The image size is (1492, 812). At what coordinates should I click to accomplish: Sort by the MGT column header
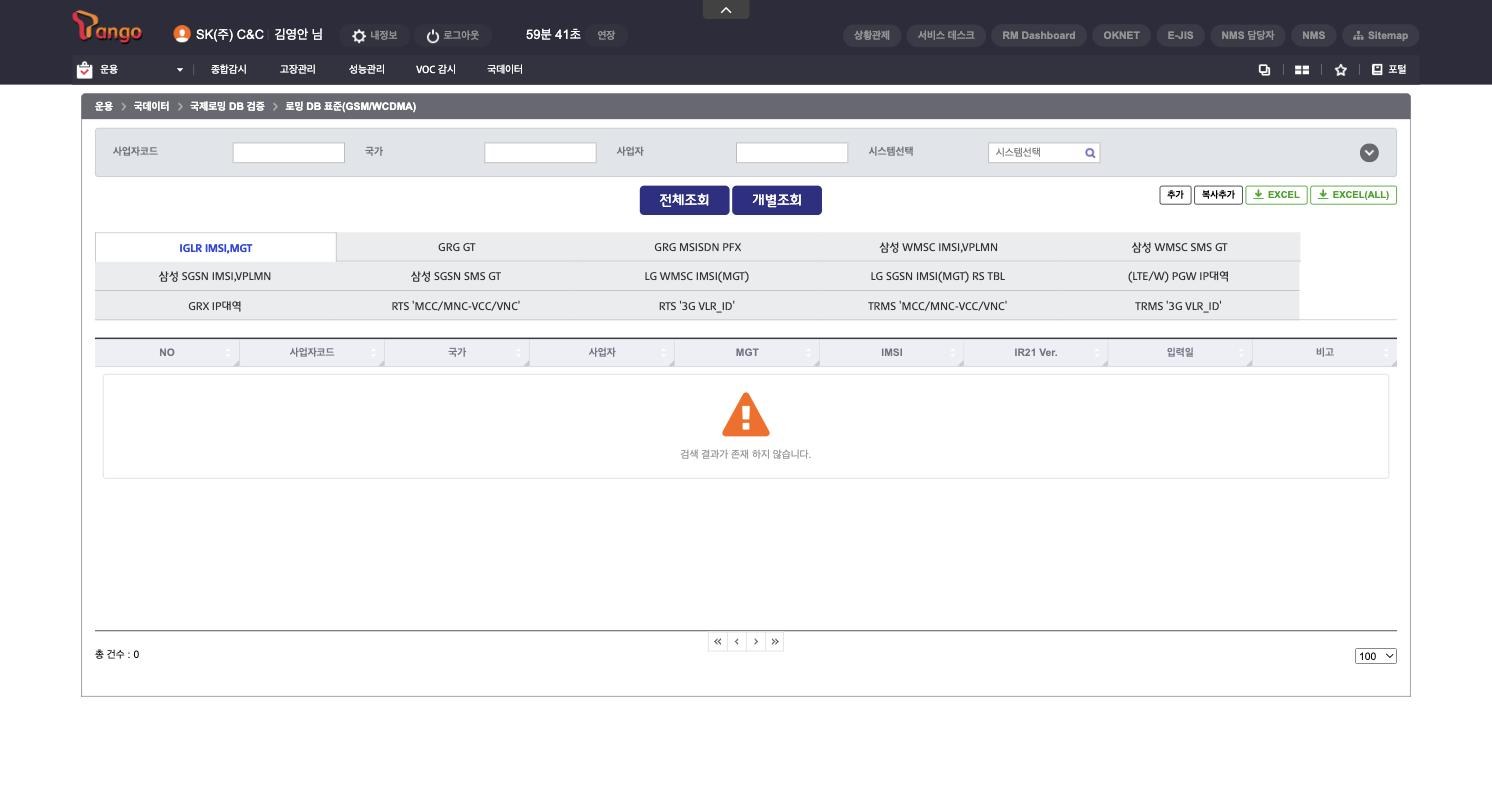point(747,352)
